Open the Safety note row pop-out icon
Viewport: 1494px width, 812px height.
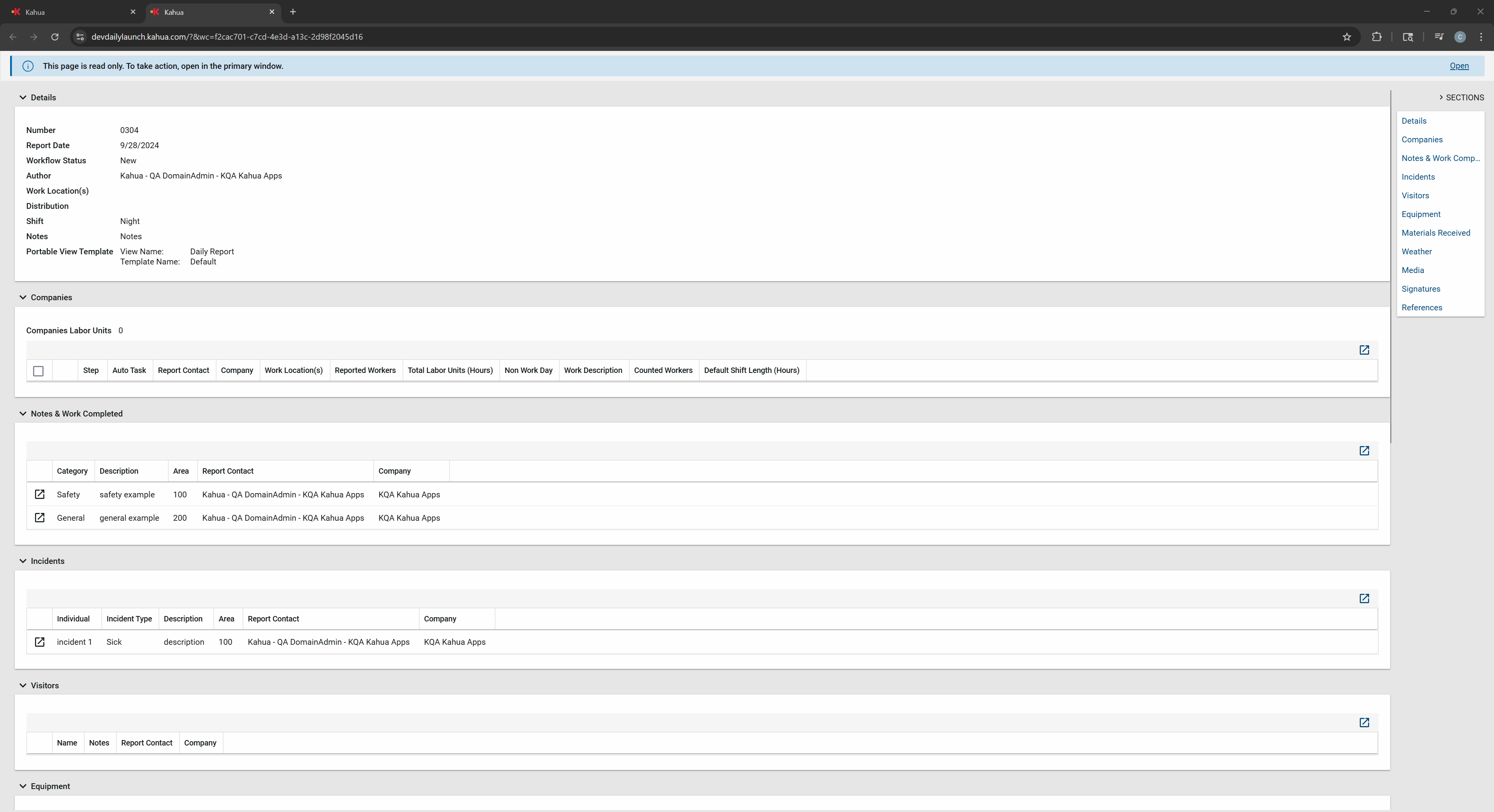pos(39,494)
